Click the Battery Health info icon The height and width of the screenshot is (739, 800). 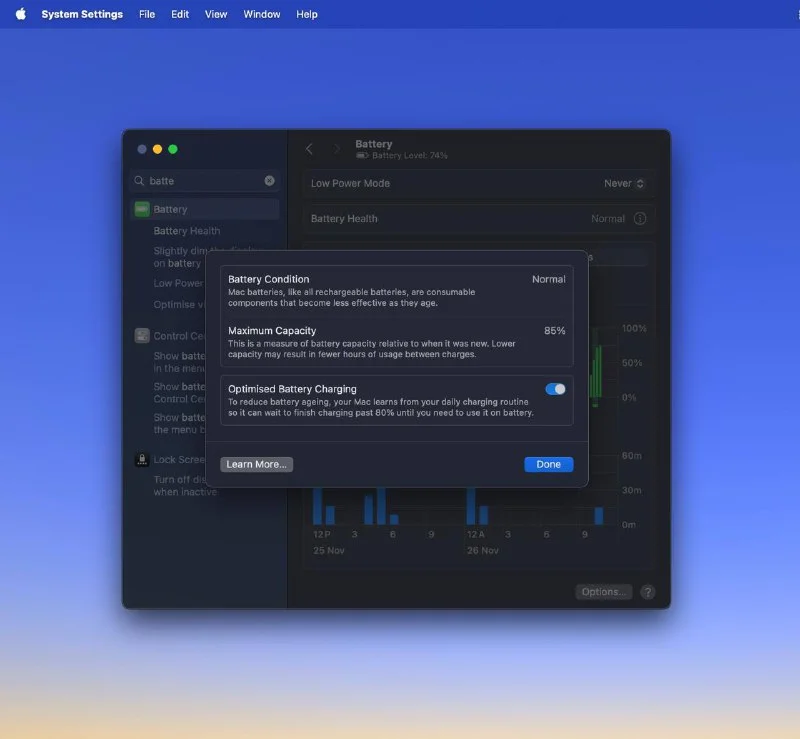[640, 219]
